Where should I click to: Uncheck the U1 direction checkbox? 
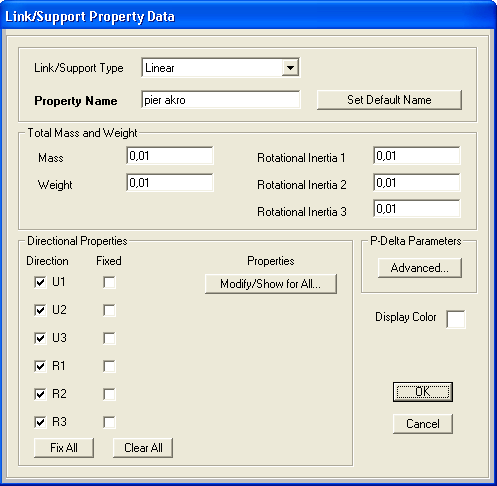pyautogui.click(x=40, y=282)
